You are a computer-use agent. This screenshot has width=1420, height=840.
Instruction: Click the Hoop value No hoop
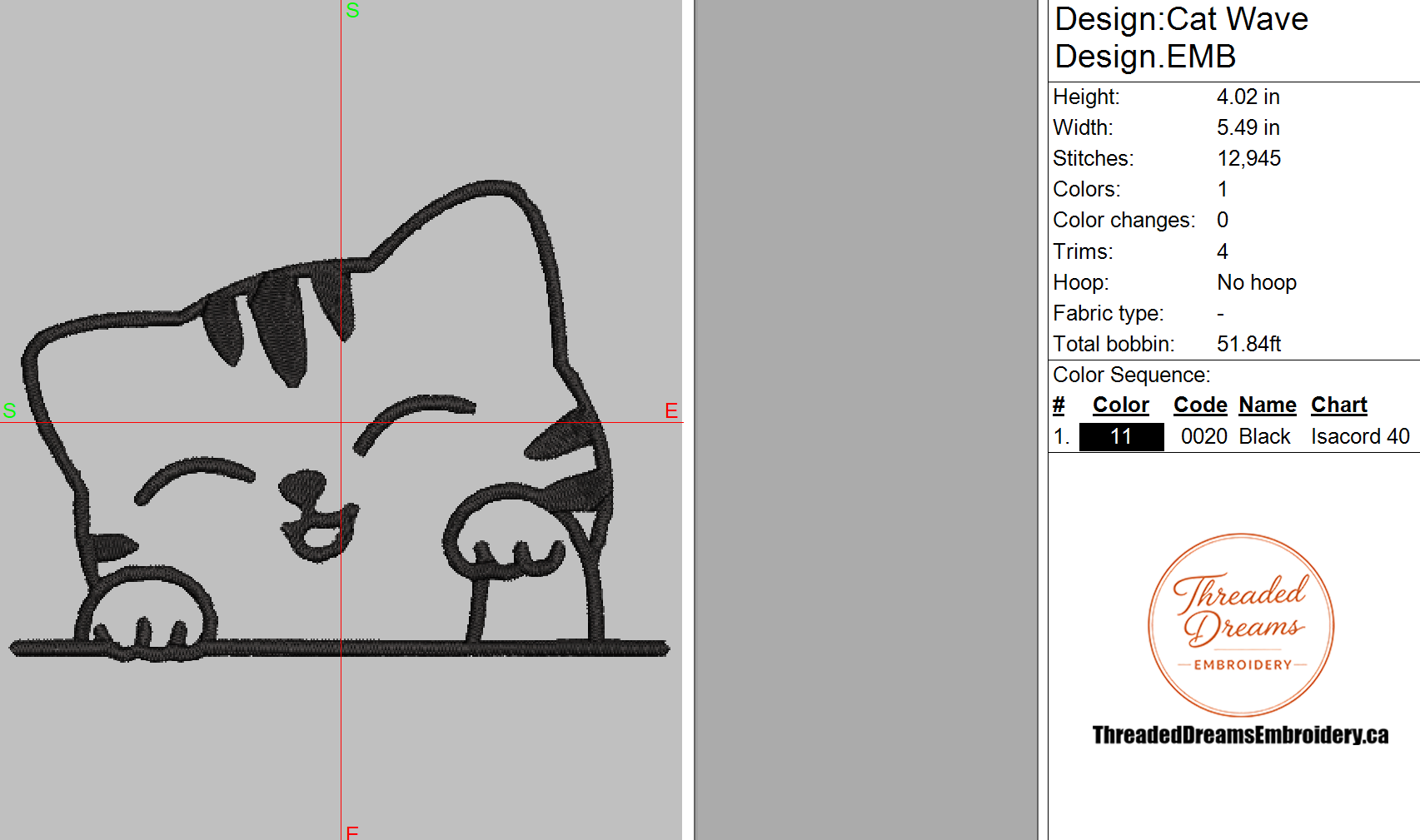click(x=1257, y=283)
